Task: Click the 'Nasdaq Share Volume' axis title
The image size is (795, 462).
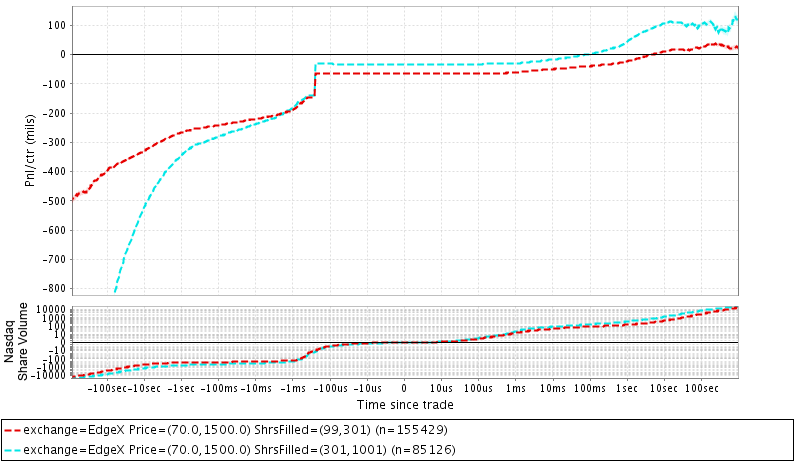Action: coord(16,340)
